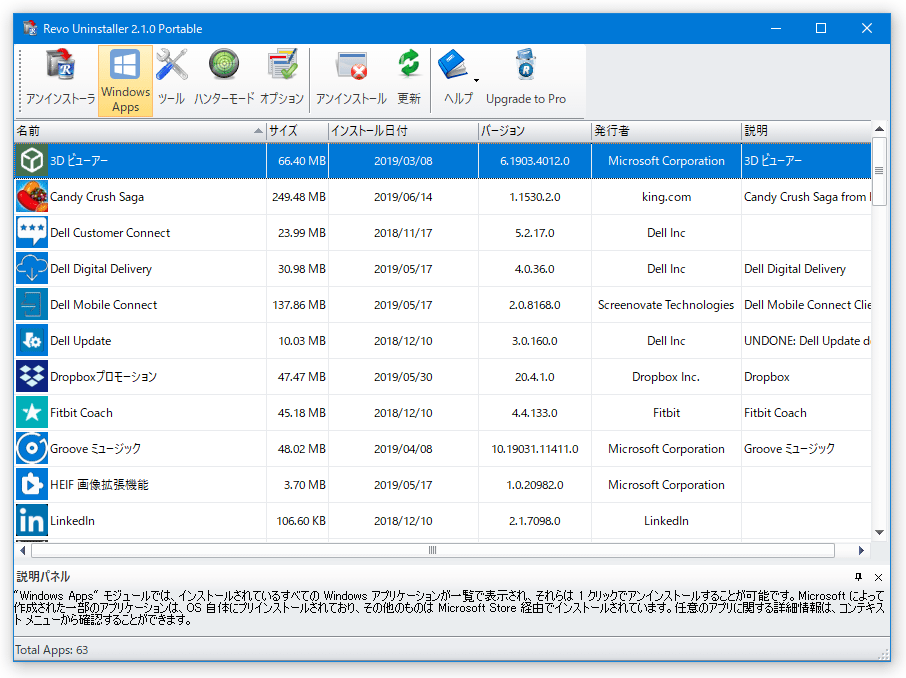Select the Dell Digital Delivery name

coord(101,269)
